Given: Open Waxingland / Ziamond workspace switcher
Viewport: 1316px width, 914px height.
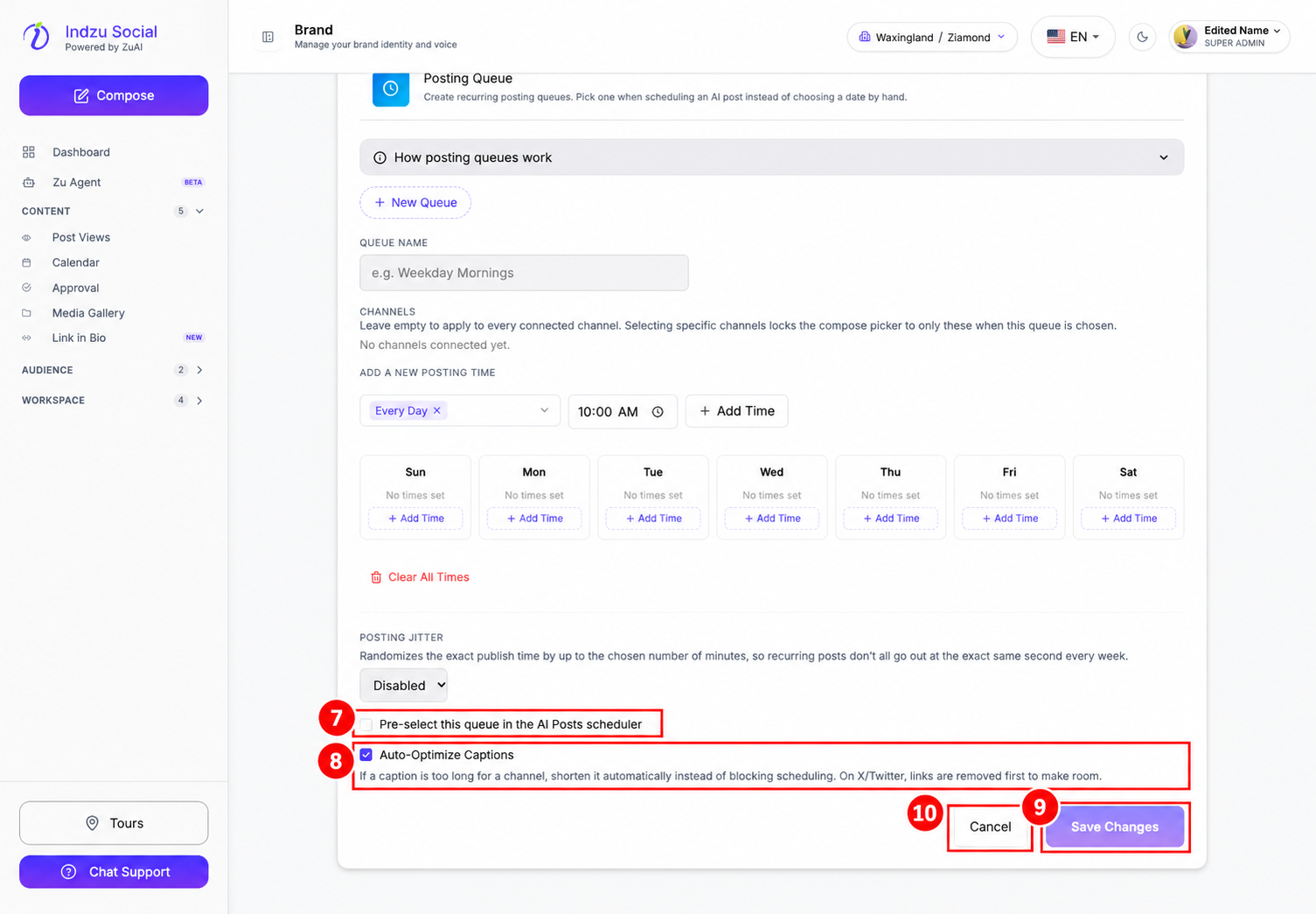Looking at the screenshot, I should [x=931, y=37].
